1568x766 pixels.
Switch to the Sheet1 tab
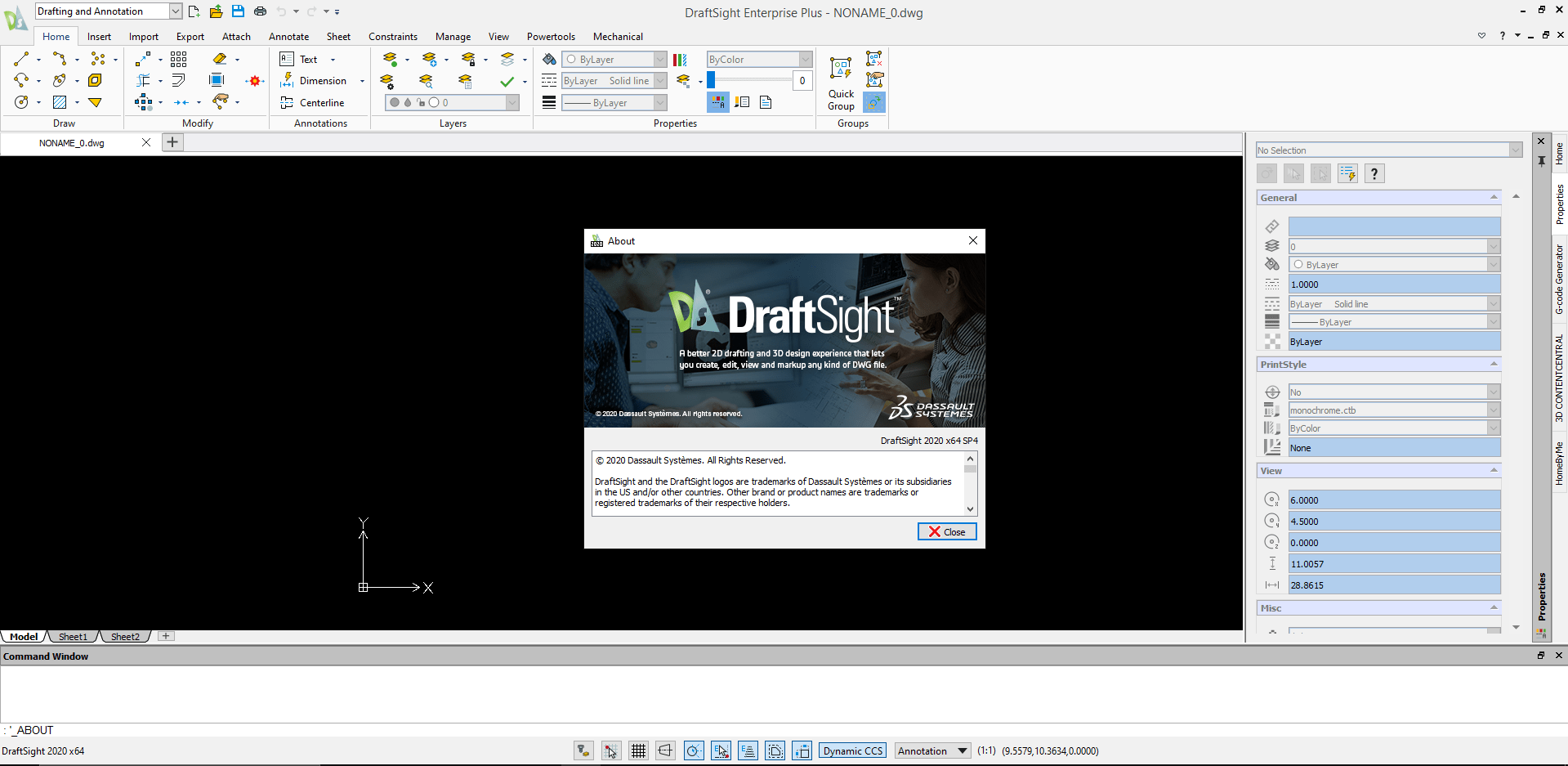pos(73,636)
